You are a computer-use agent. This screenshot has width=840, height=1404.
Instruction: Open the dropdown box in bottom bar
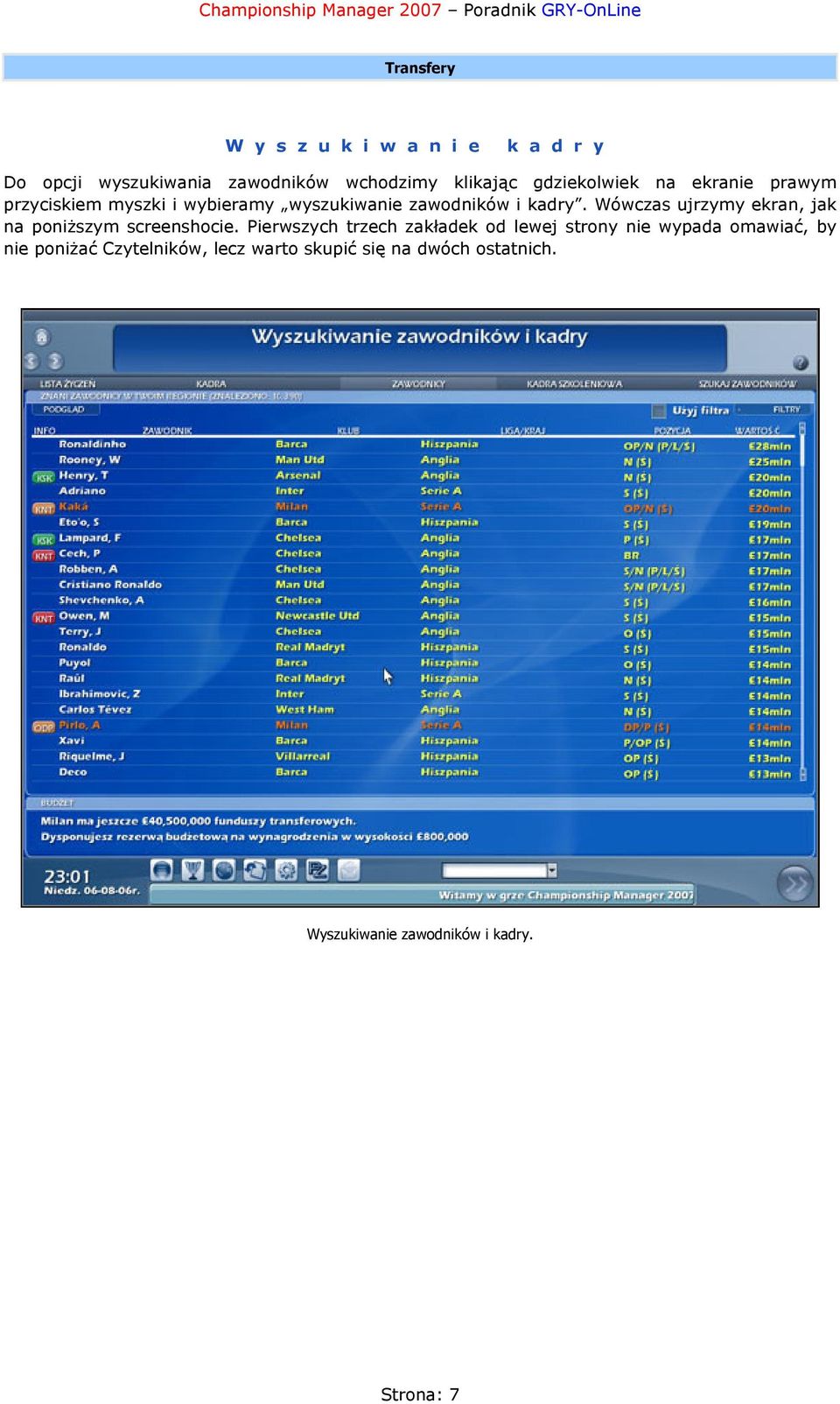coord(500,870)
